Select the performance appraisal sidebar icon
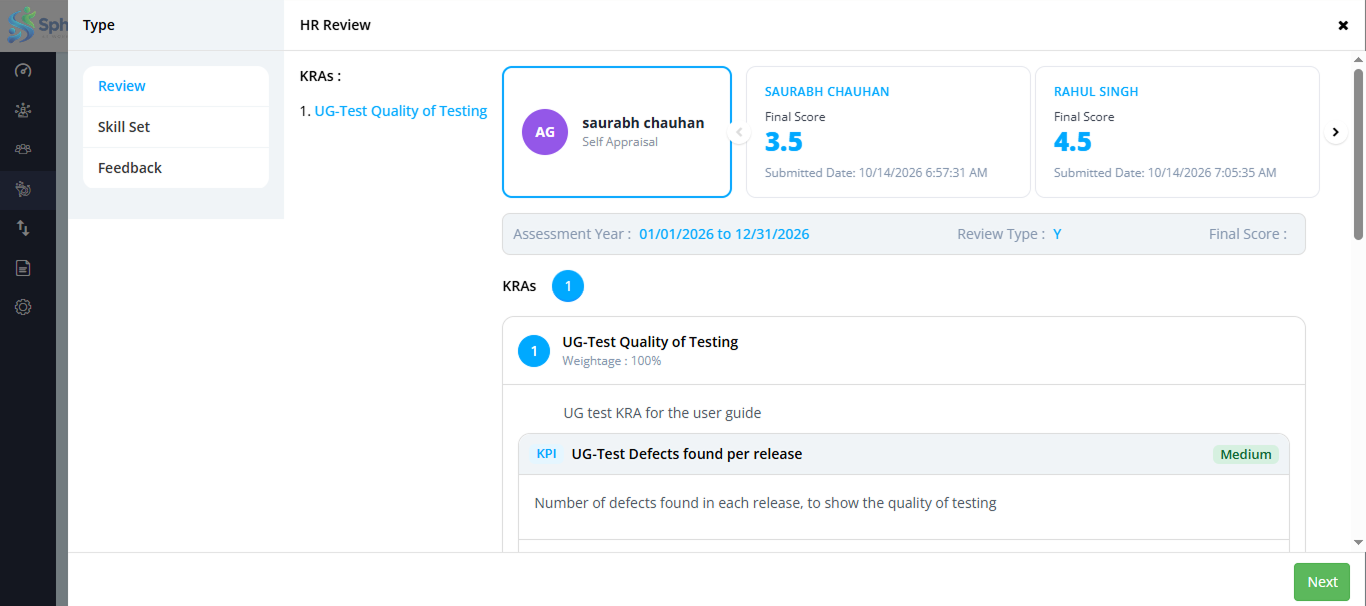Image resolution: width=1366 pixels, height=606 pixels. point(23,188)
